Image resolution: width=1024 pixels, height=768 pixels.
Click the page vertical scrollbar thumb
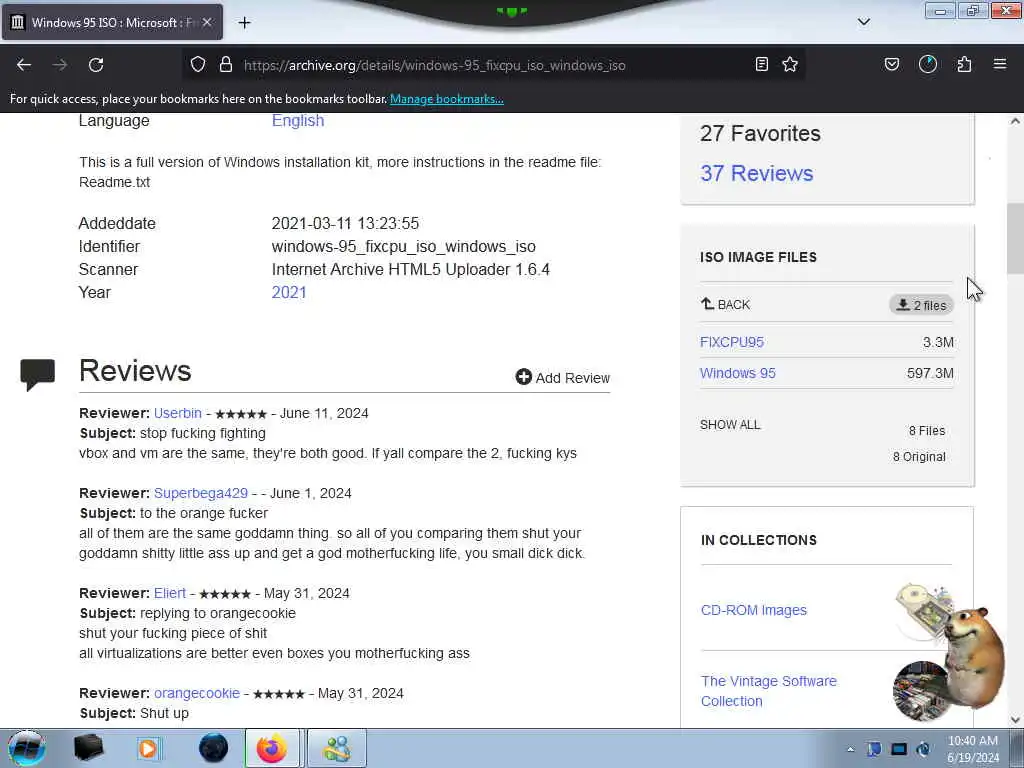coord(1015,238)
